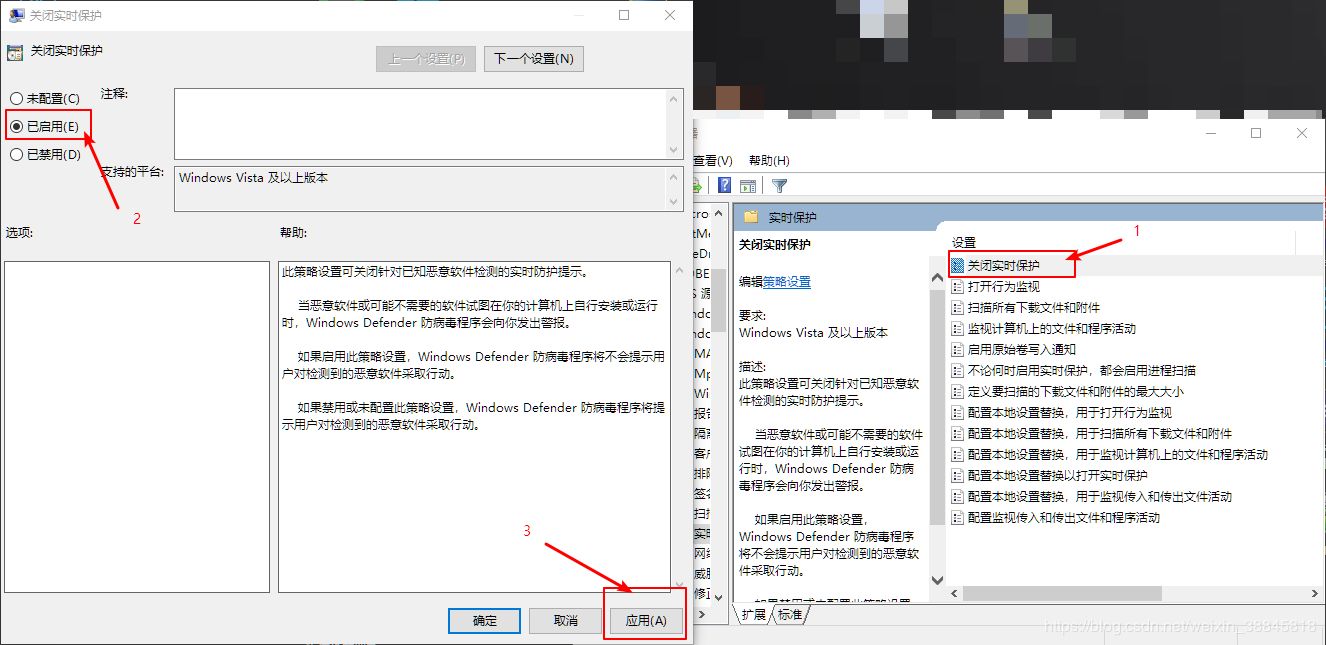Click the settings list horizontal scroll-right arrow
Viewport: 1326px width, 645px height.
1314,594
